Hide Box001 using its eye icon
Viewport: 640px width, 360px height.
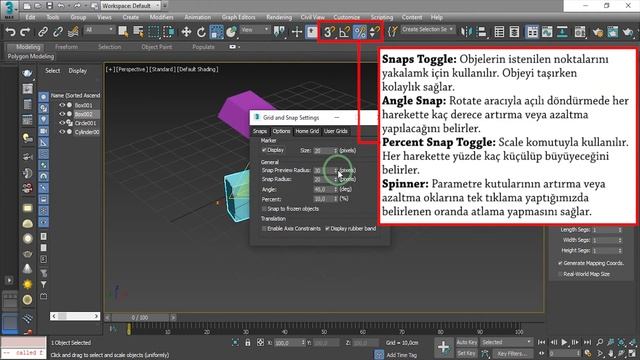click(x=62, y=105)
